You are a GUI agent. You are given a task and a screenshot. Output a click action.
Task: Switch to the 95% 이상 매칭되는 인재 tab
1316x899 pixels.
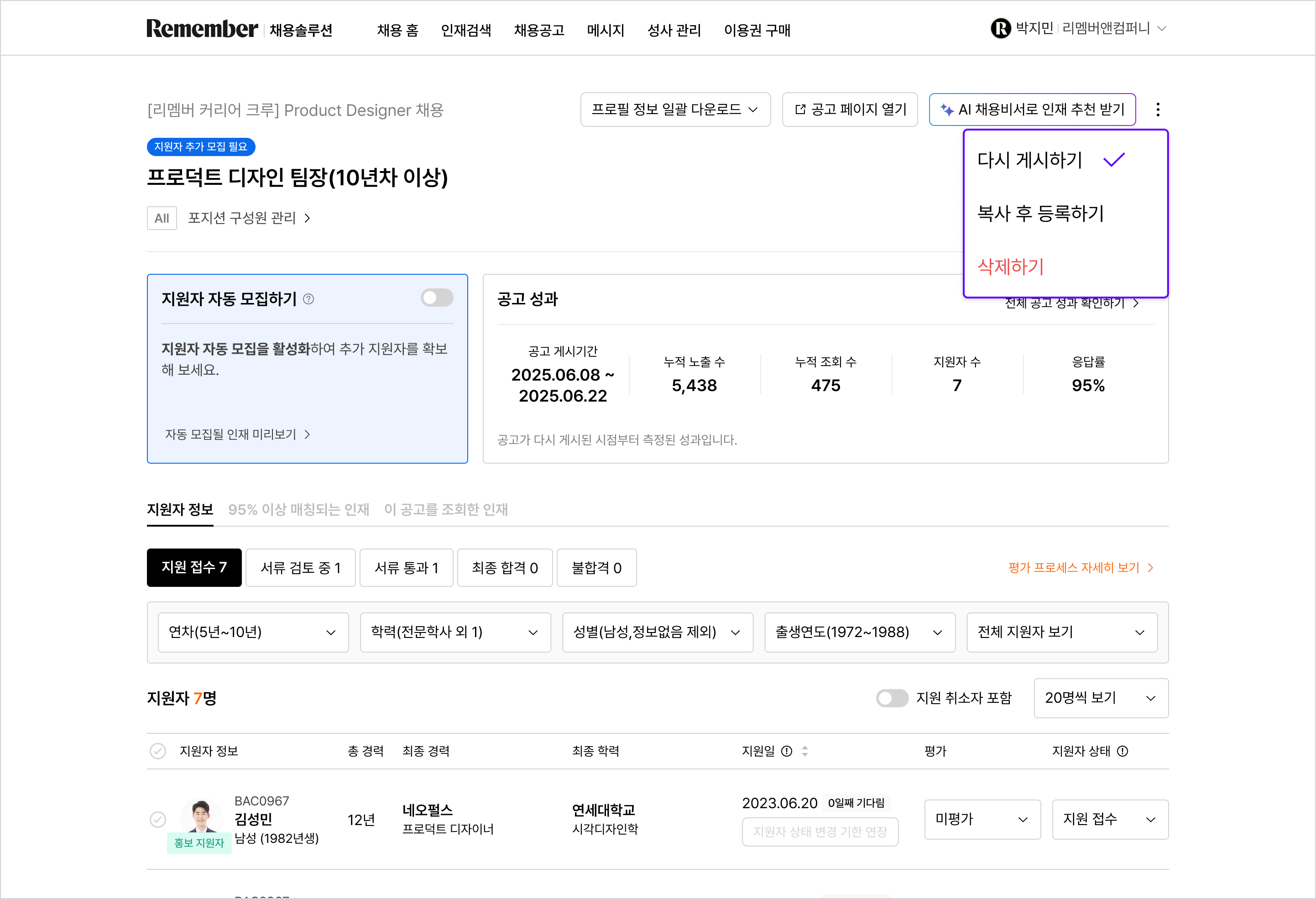click(298, 509)
